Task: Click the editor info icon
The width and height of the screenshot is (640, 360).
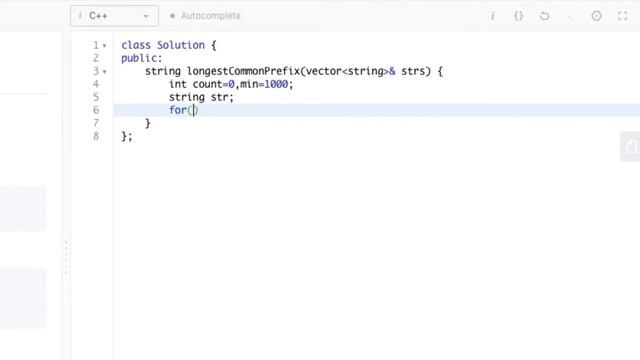Action: pos(493,16)
